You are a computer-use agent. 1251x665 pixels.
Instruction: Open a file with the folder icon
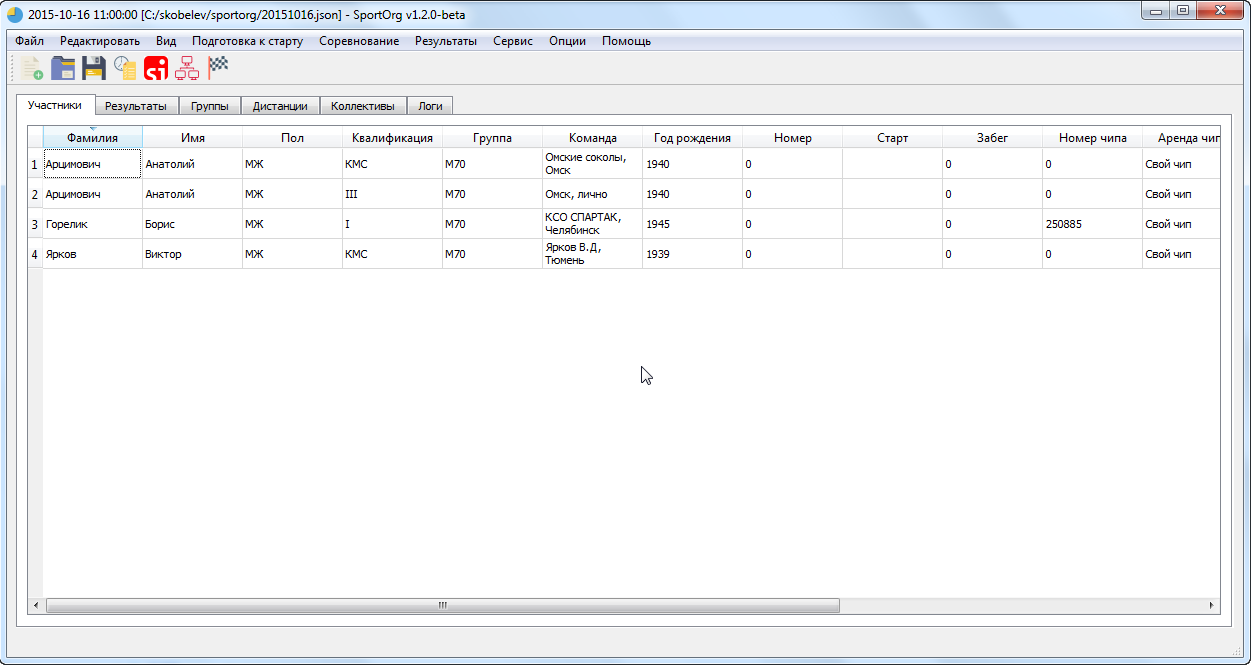click(63, 68)
